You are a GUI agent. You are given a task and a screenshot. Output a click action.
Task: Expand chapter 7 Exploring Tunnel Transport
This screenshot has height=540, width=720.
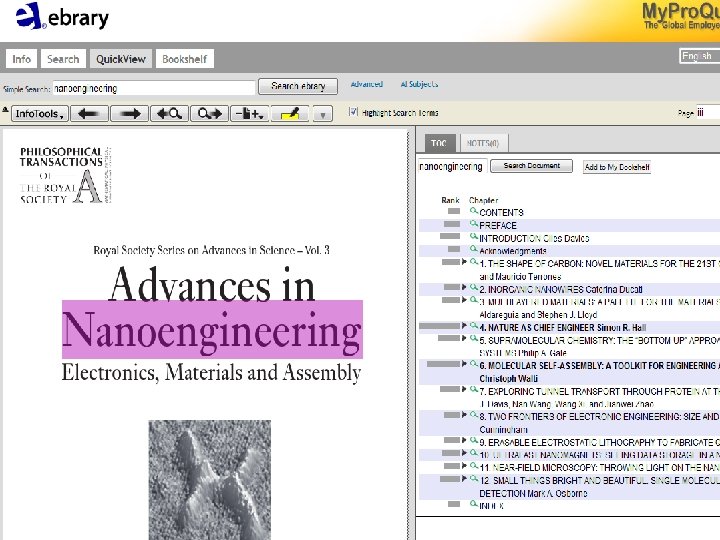pos(464,389)
